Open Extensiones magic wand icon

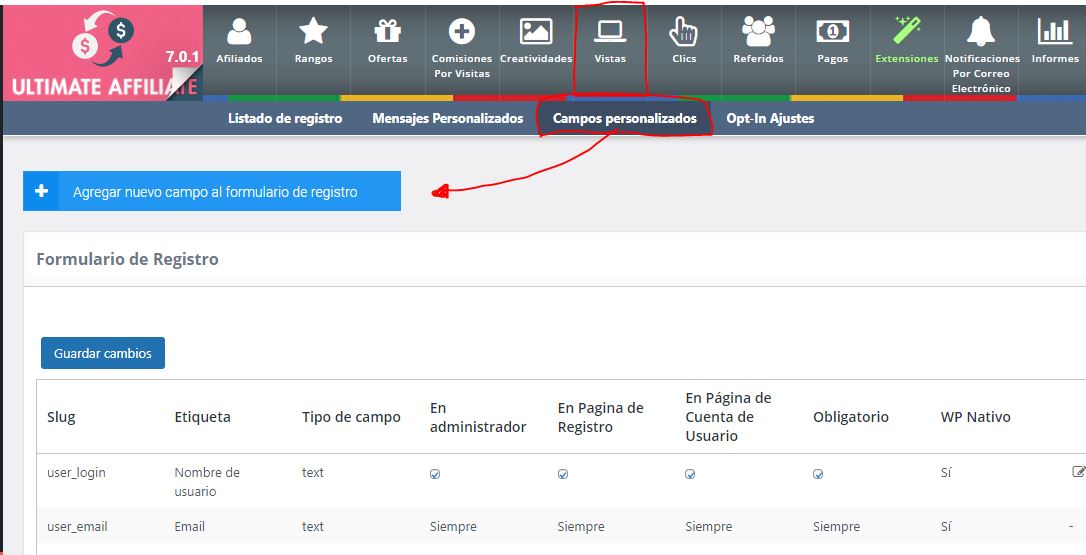tap(907, 32)
